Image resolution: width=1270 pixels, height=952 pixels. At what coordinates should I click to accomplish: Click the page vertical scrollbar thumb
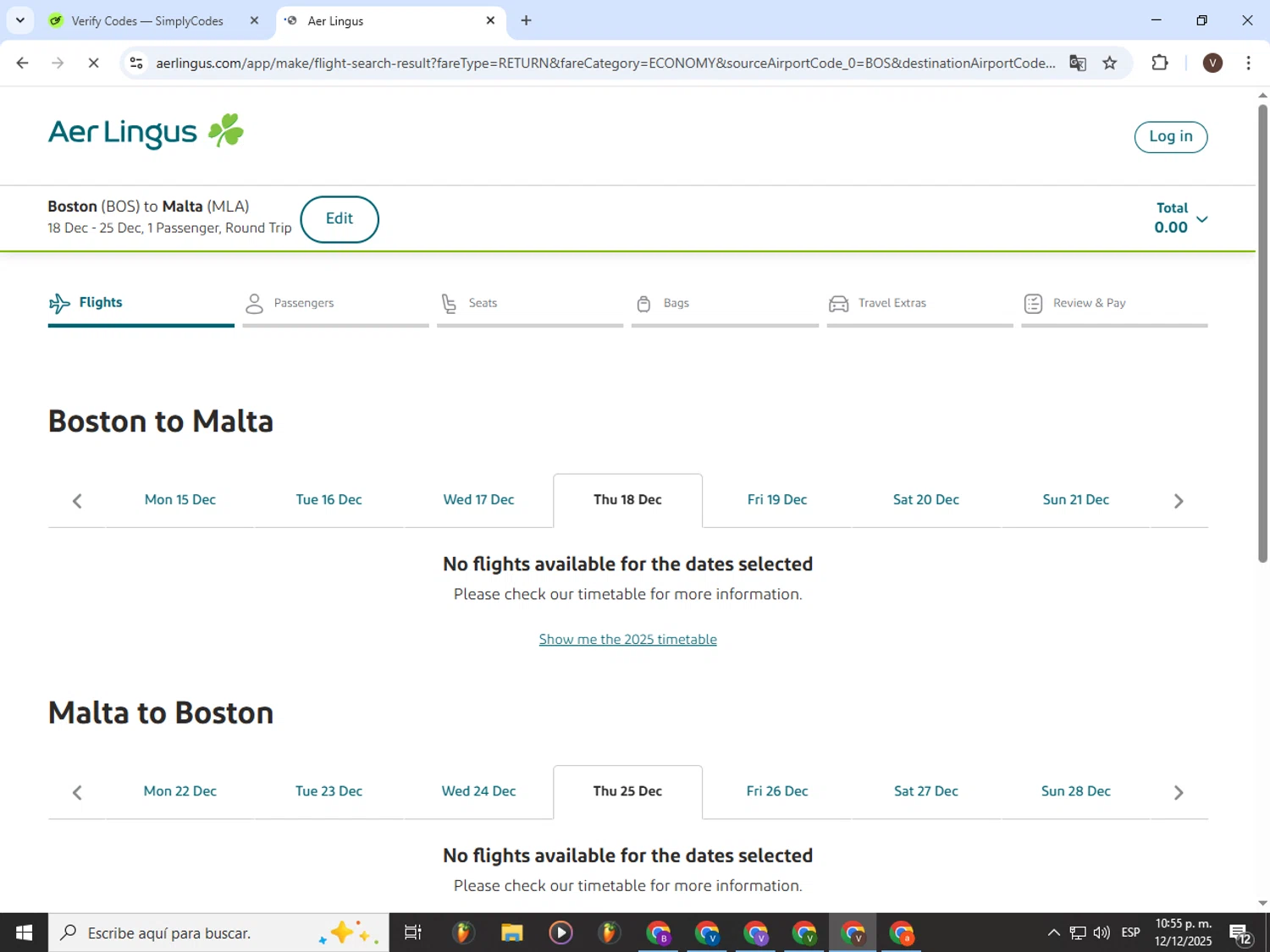click(x=1262, y=333)
